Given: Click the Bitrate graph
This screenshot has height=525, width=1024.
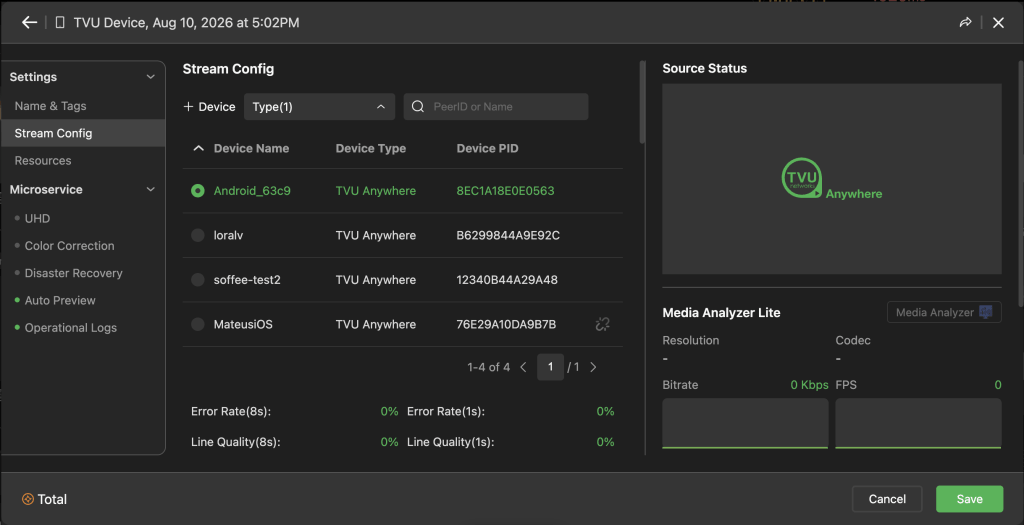Looking at the screenshot, I should (745, 423).
